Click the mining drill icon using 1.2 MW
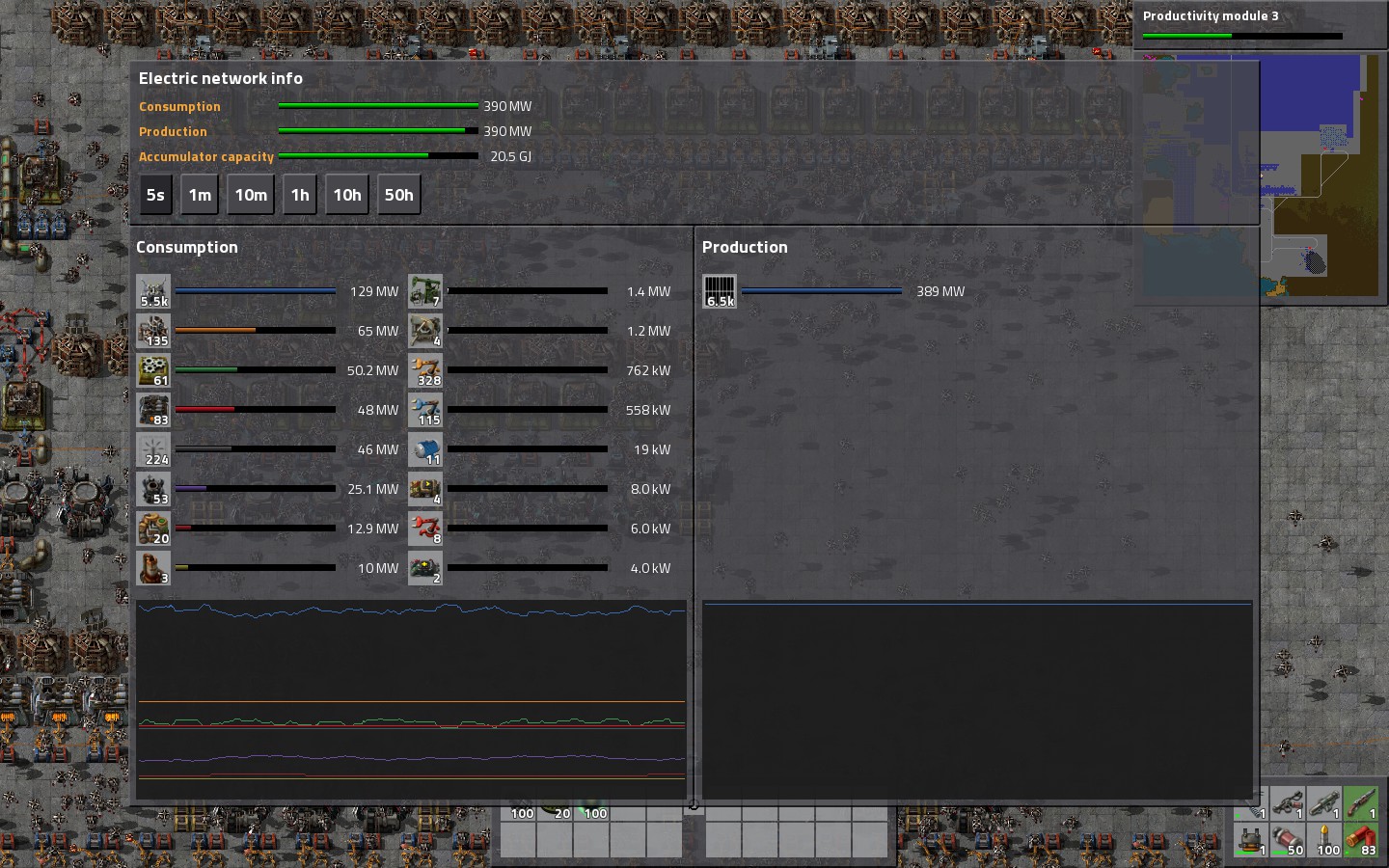1389x868 pixels. click(x=425, y=331)
